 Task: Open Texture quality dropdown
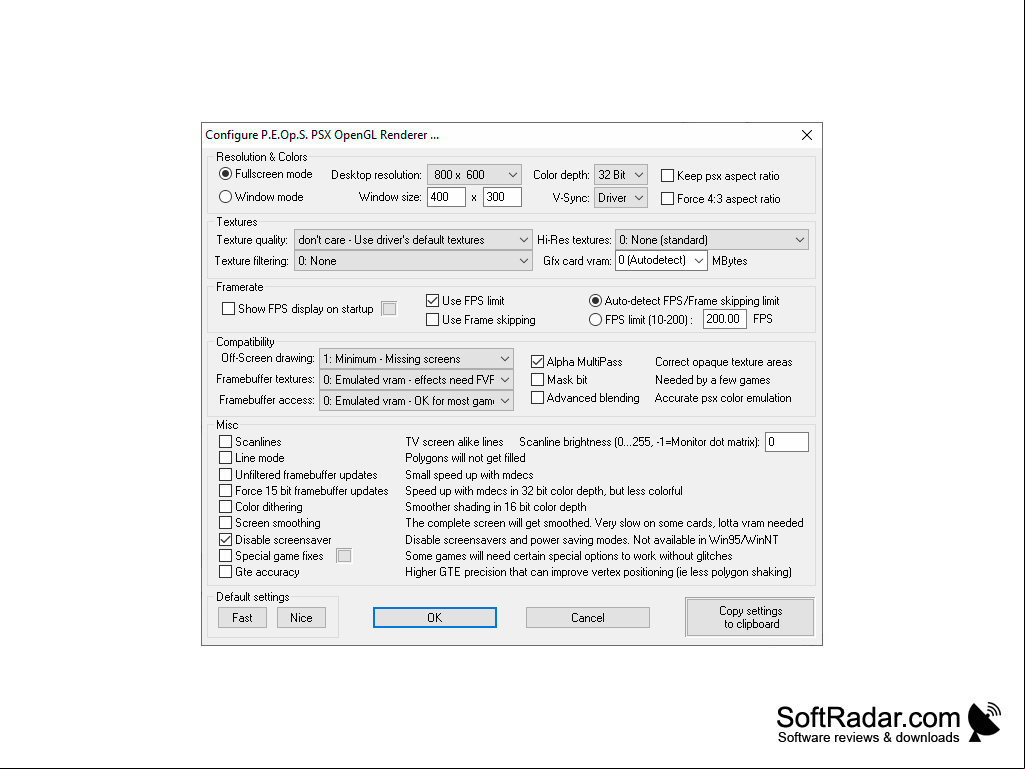coord(412,240)
